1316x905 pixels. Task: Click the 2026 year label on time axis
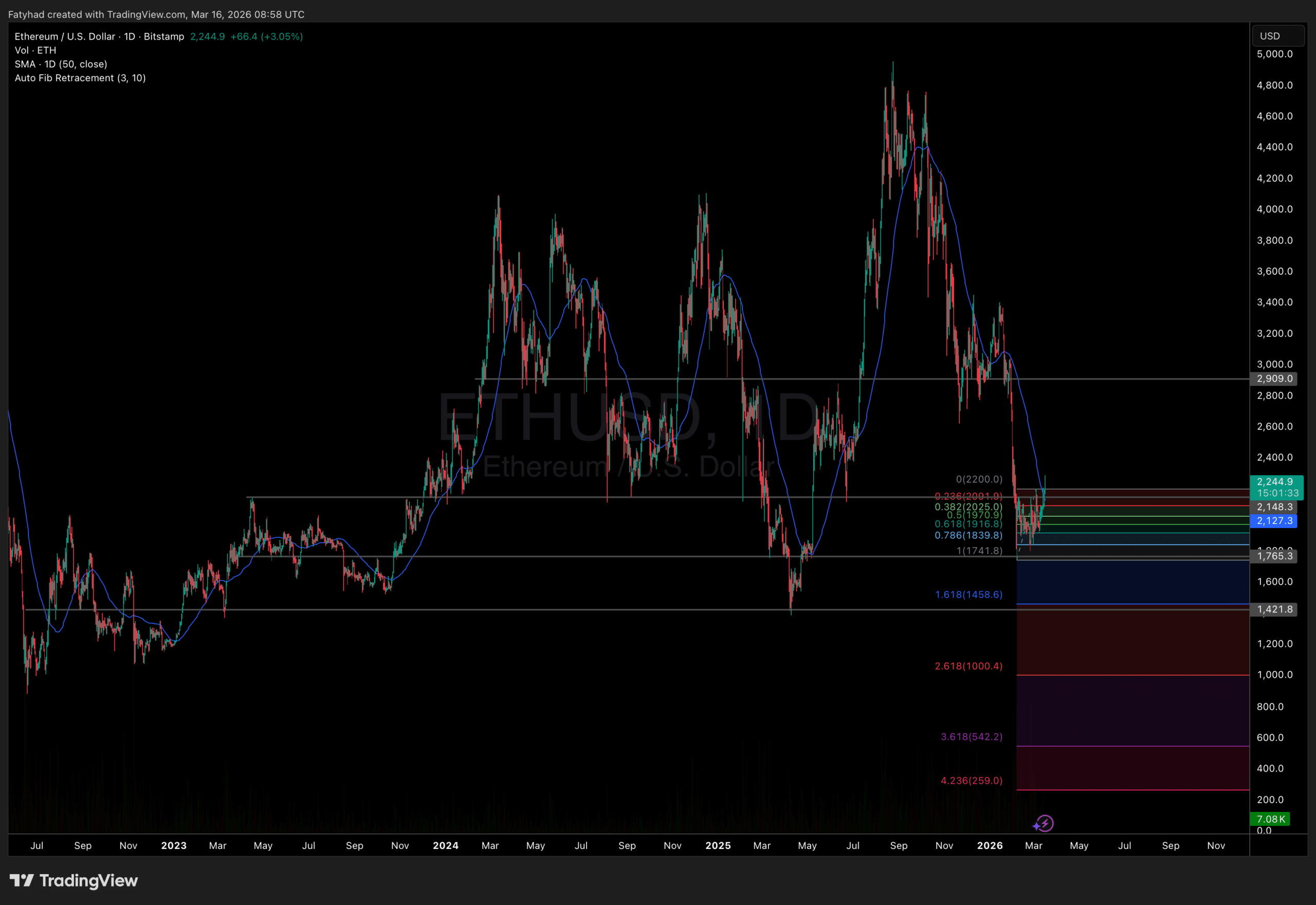(990, 845)
